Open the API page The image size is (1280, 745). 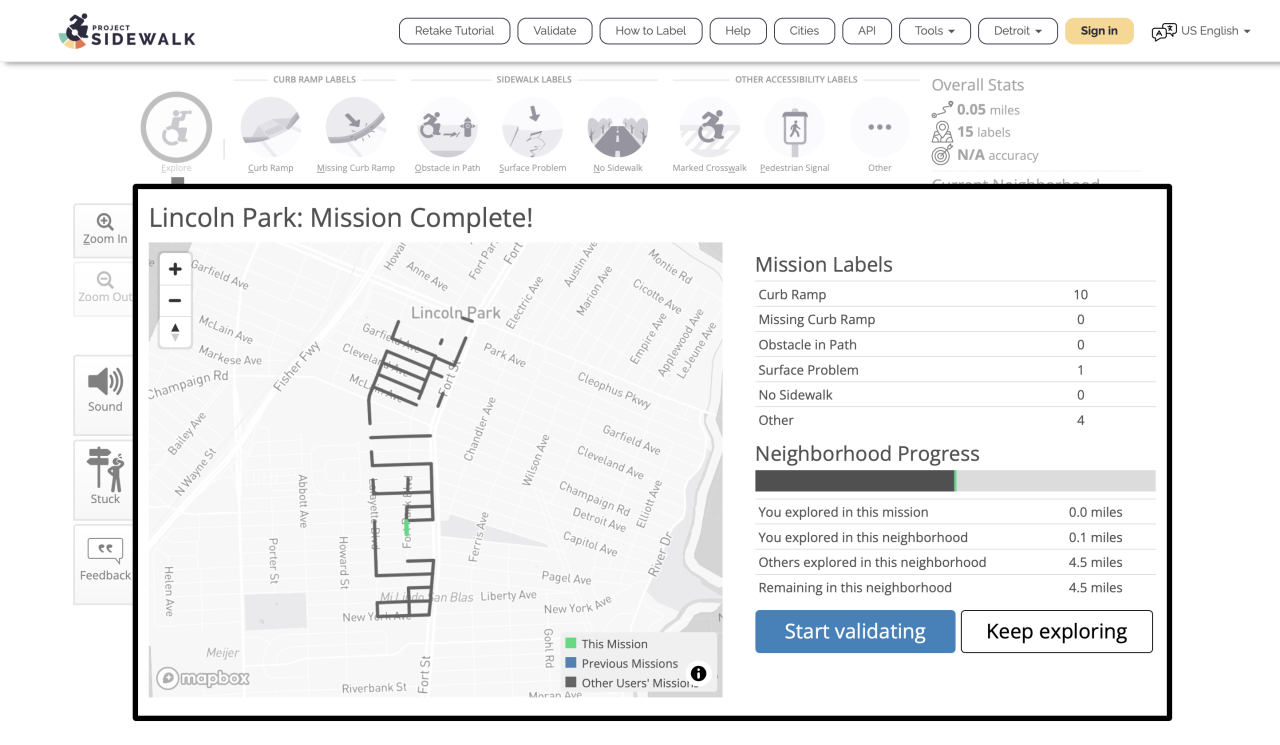[x=867, y=31]
